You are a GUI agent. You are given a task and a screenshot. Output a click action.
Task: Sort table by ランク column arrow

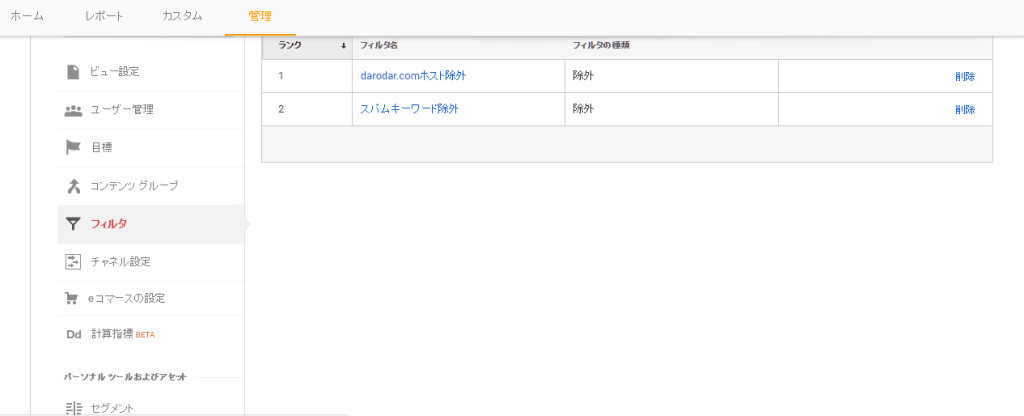tap(344, 46)
